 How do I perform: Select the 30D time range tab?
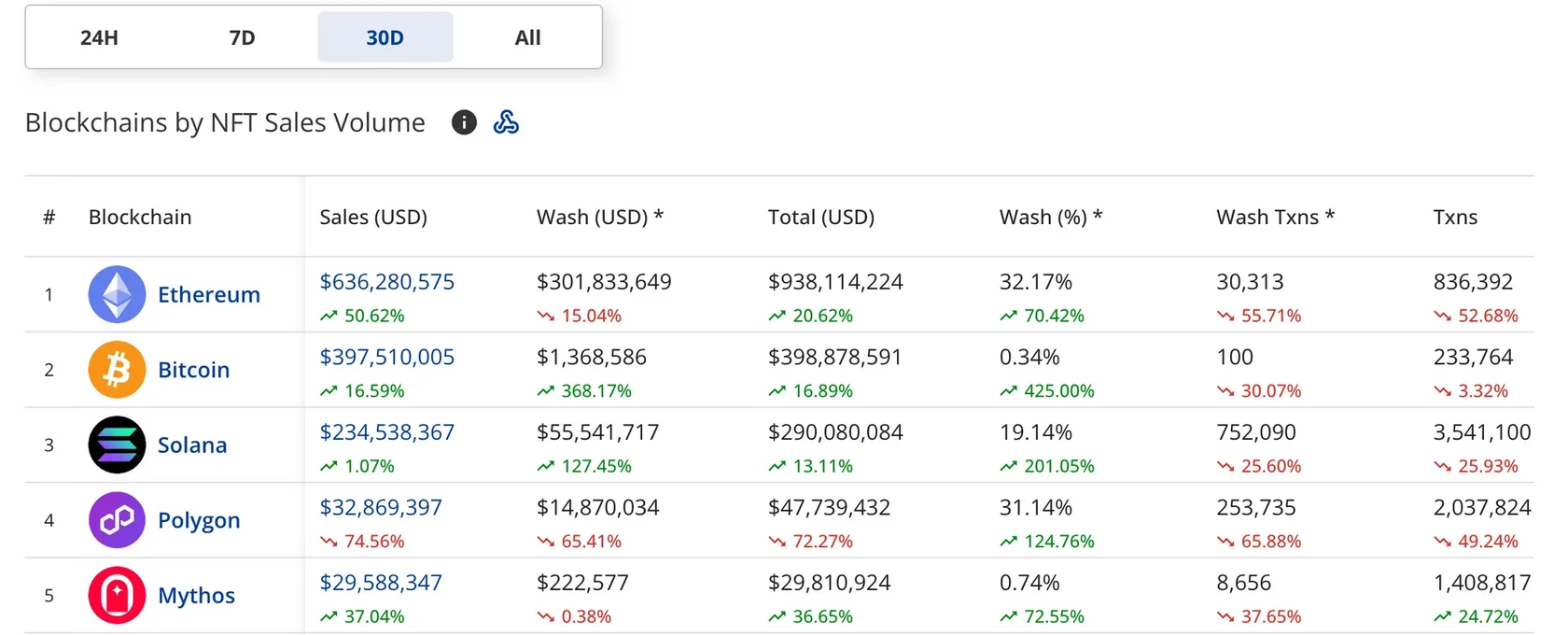pyautogui.click(x=385, y=37)
